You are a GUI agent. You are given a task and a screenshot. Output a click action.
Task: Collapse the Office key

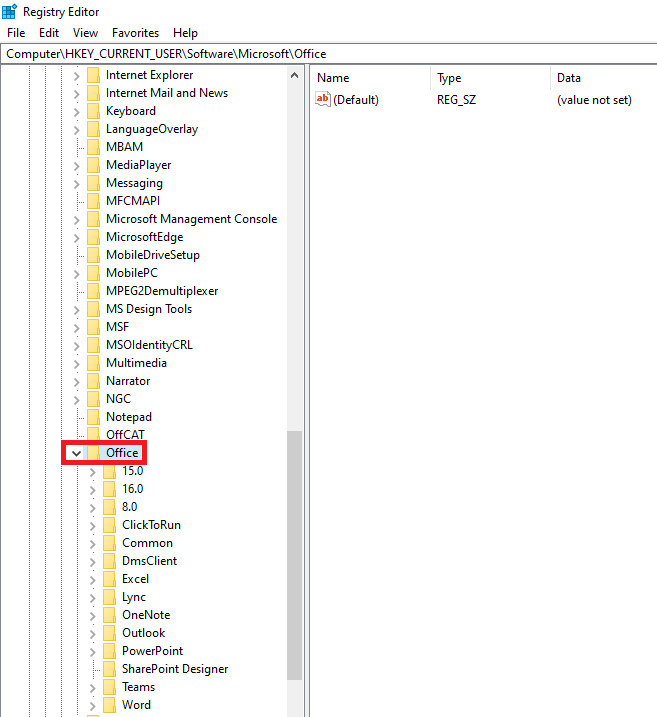click(76, 453)
